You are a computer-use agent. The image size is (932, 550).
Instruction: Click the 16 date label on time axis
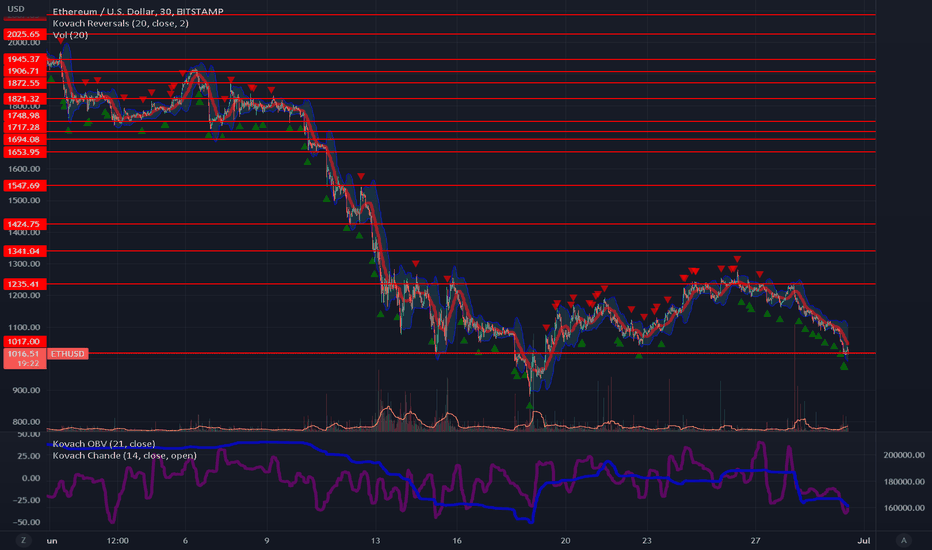pyautogui.click(x=456, y=540)
